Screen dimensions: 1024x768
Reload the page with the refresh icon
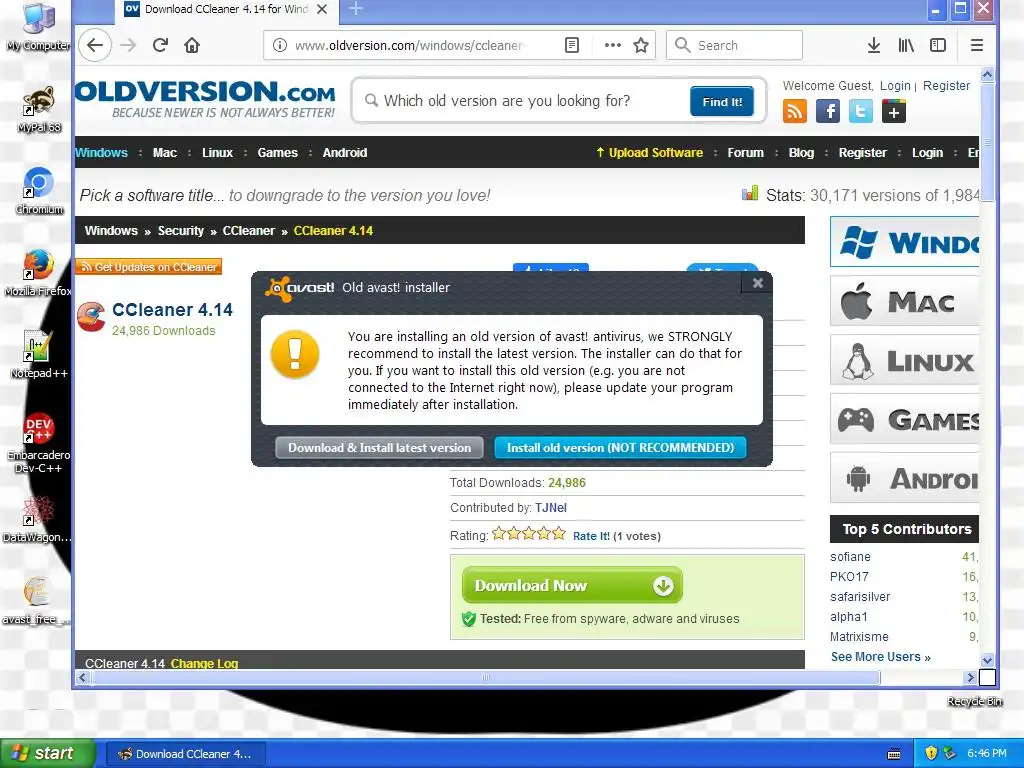[x=160, y=45]
